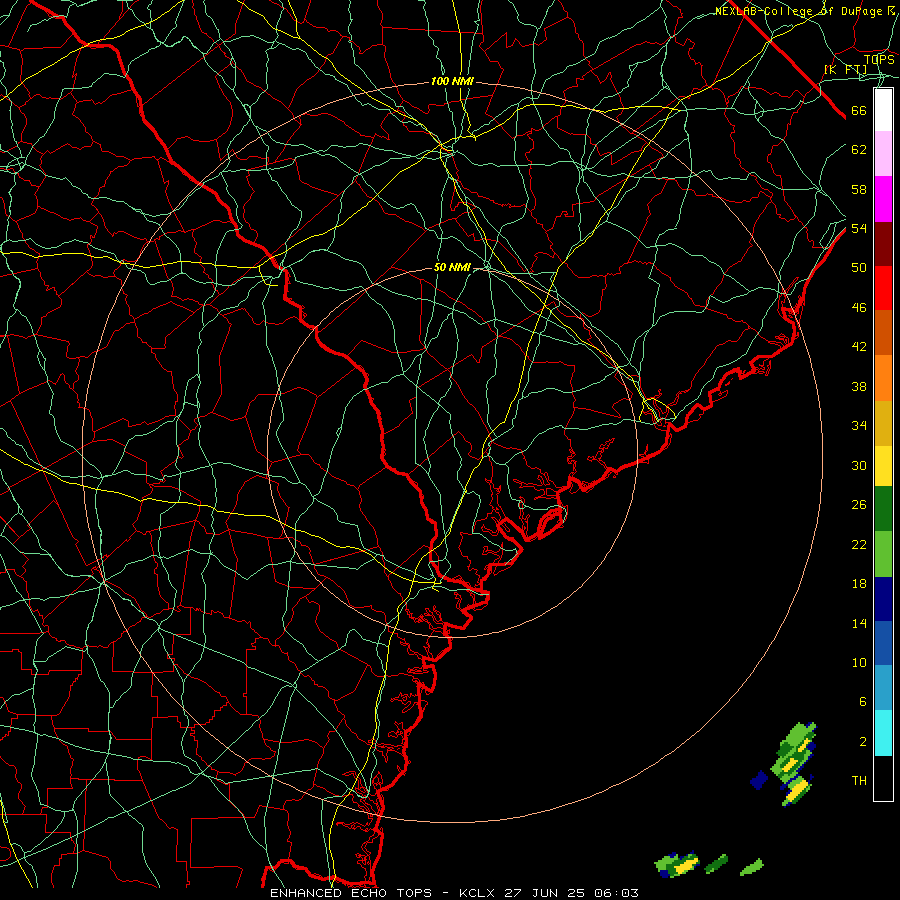The image size is (900, 900).
Task: Click the bright red legend color band
Action: click(x=883, y=288)
